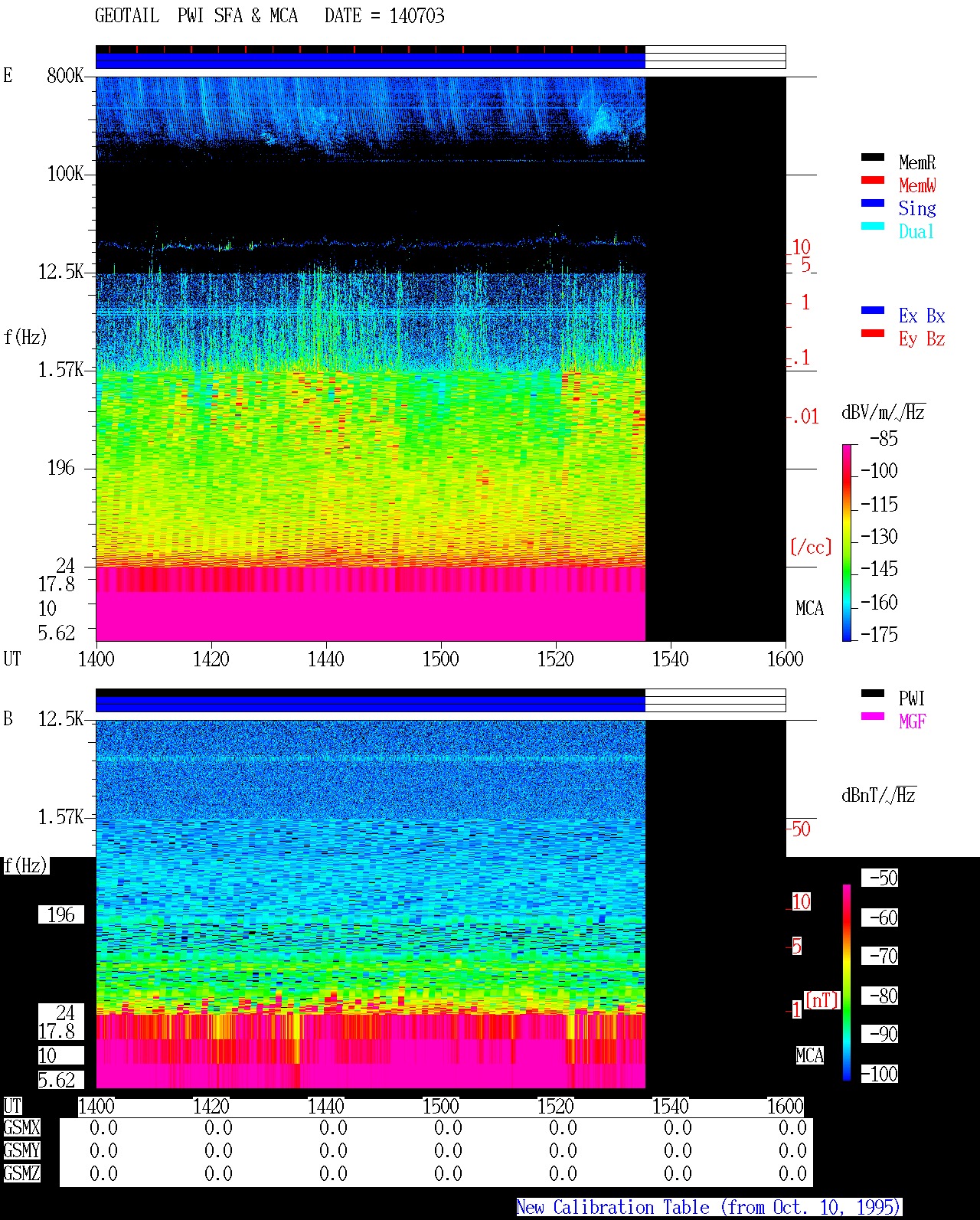Viewport: 980px width, 1220px height.
Task: Click the 1600 time label under the E panel
Action: [786, 659]
